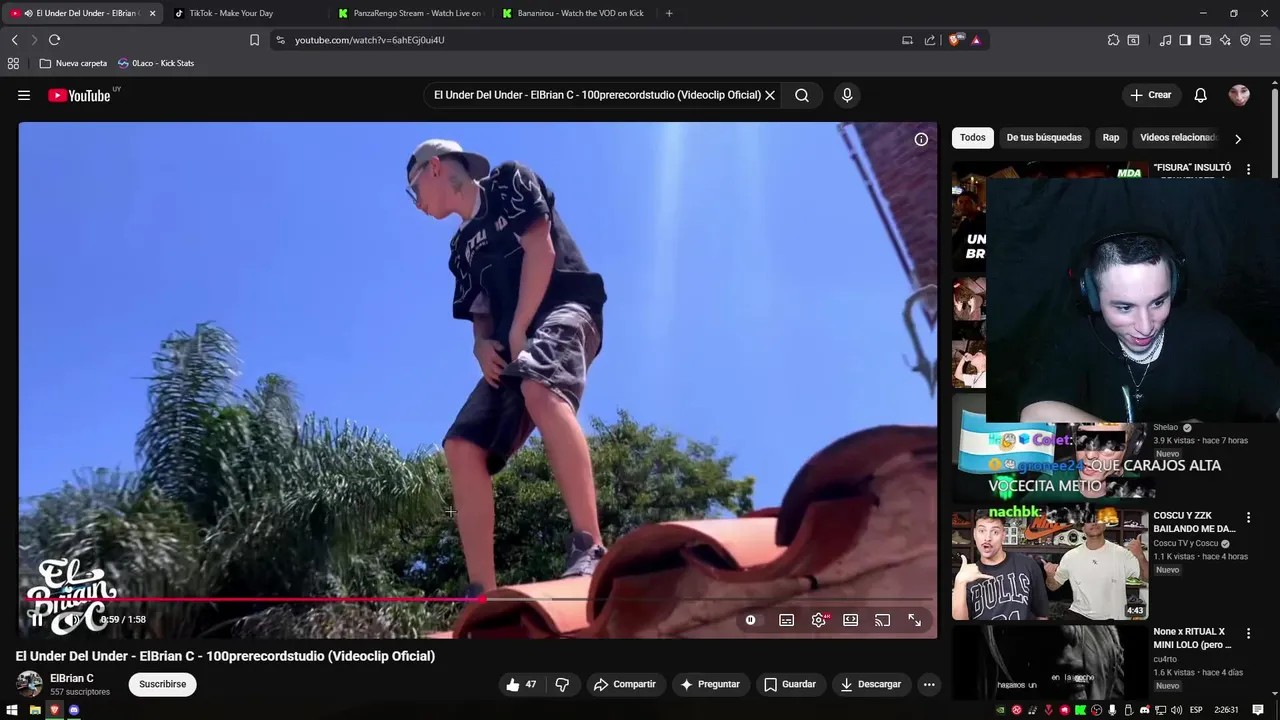Screen dimensions: 1280x720
Task: Open Brave playlist music note icon
Action: (x=1165, y=40)
